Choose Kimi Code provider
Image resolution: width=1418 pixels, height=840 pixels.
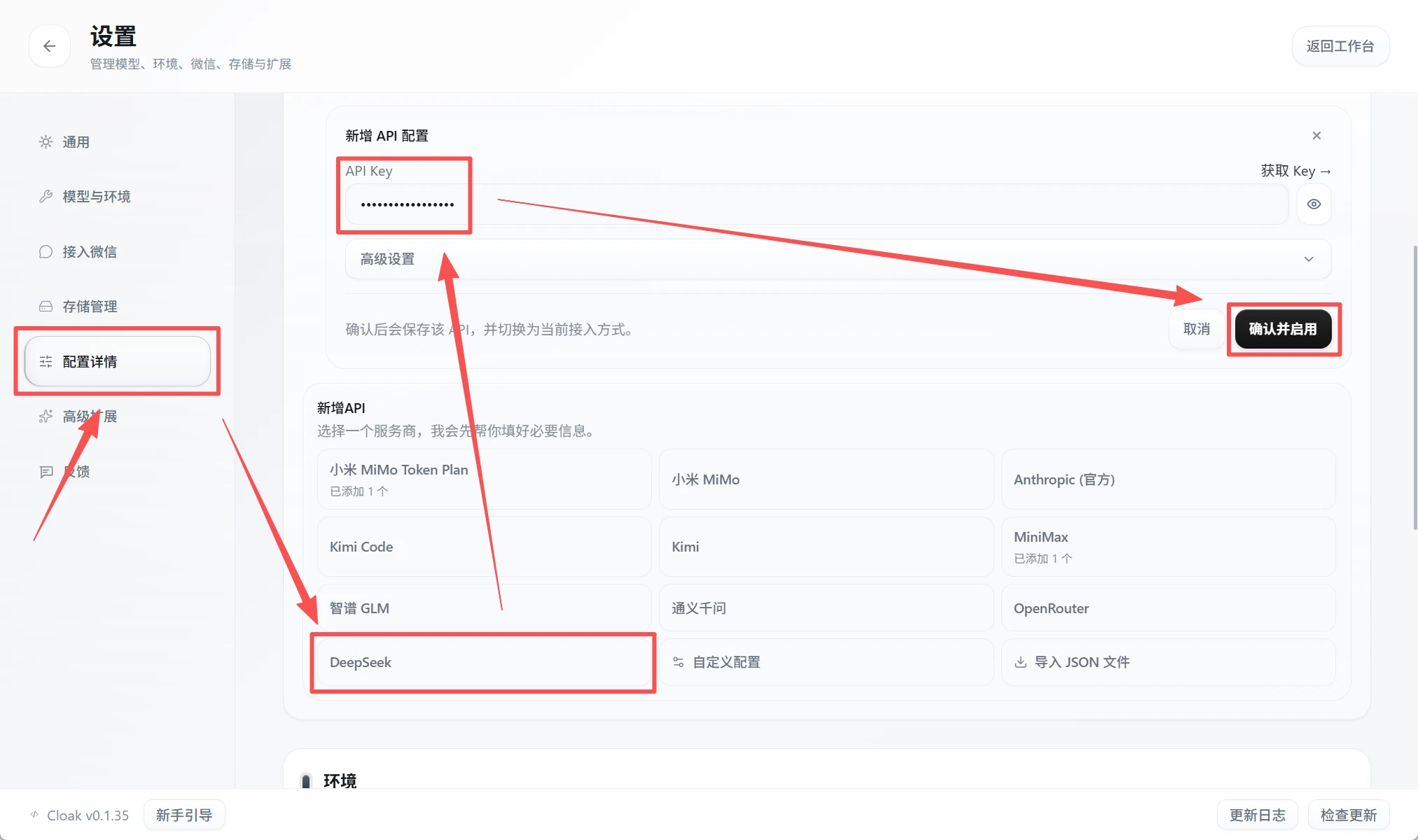click(484, 547)
